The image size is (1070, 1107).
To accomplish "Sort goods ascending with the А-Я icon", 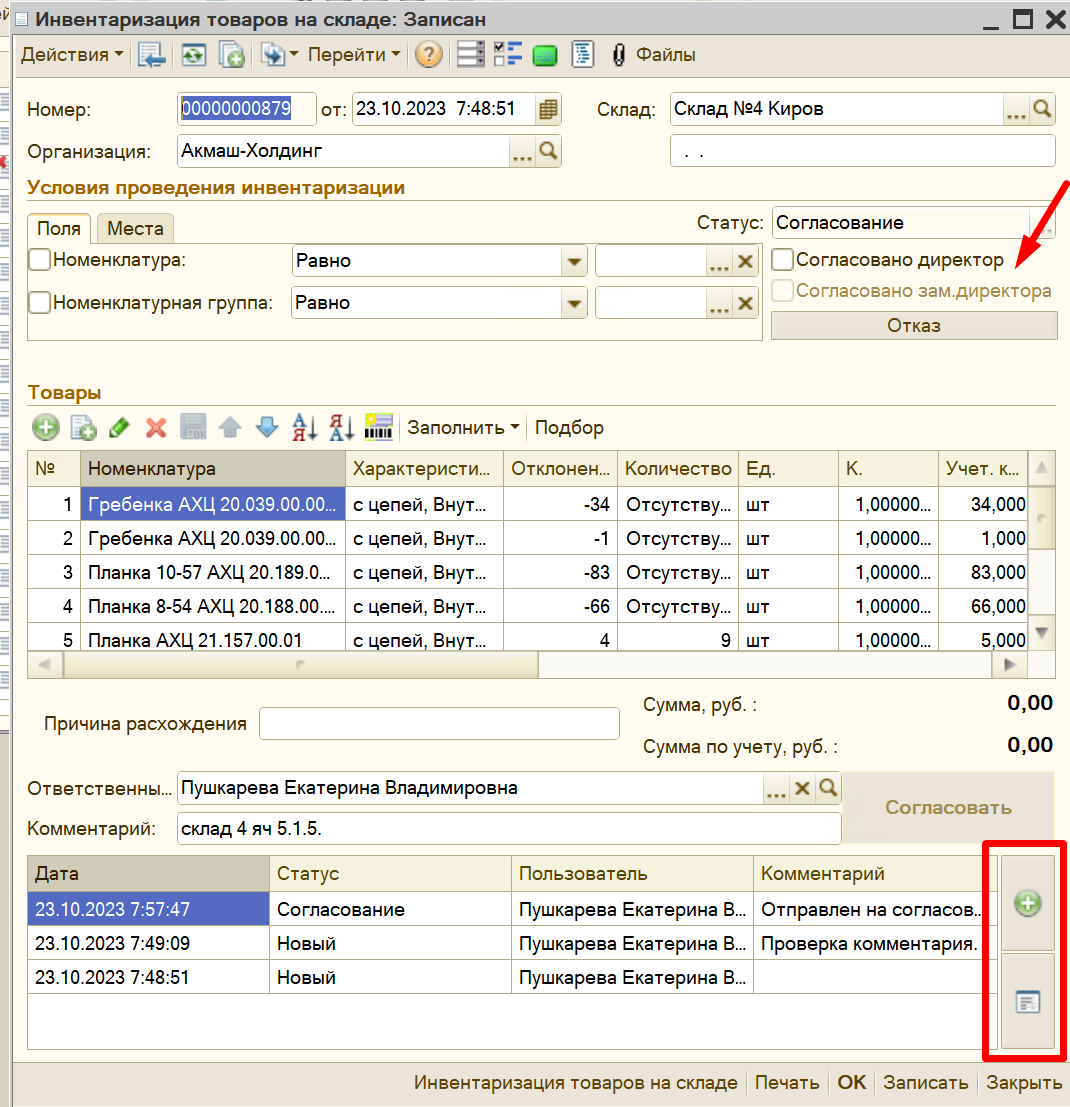I will tap(304, 427).
